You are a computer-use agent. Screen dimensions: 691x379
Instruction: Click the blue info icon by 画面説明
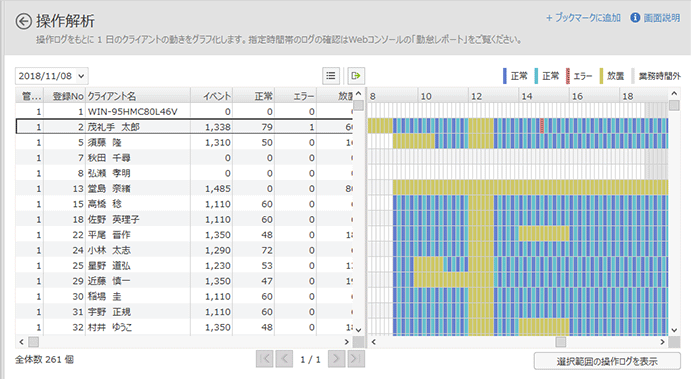click(635, 18)
